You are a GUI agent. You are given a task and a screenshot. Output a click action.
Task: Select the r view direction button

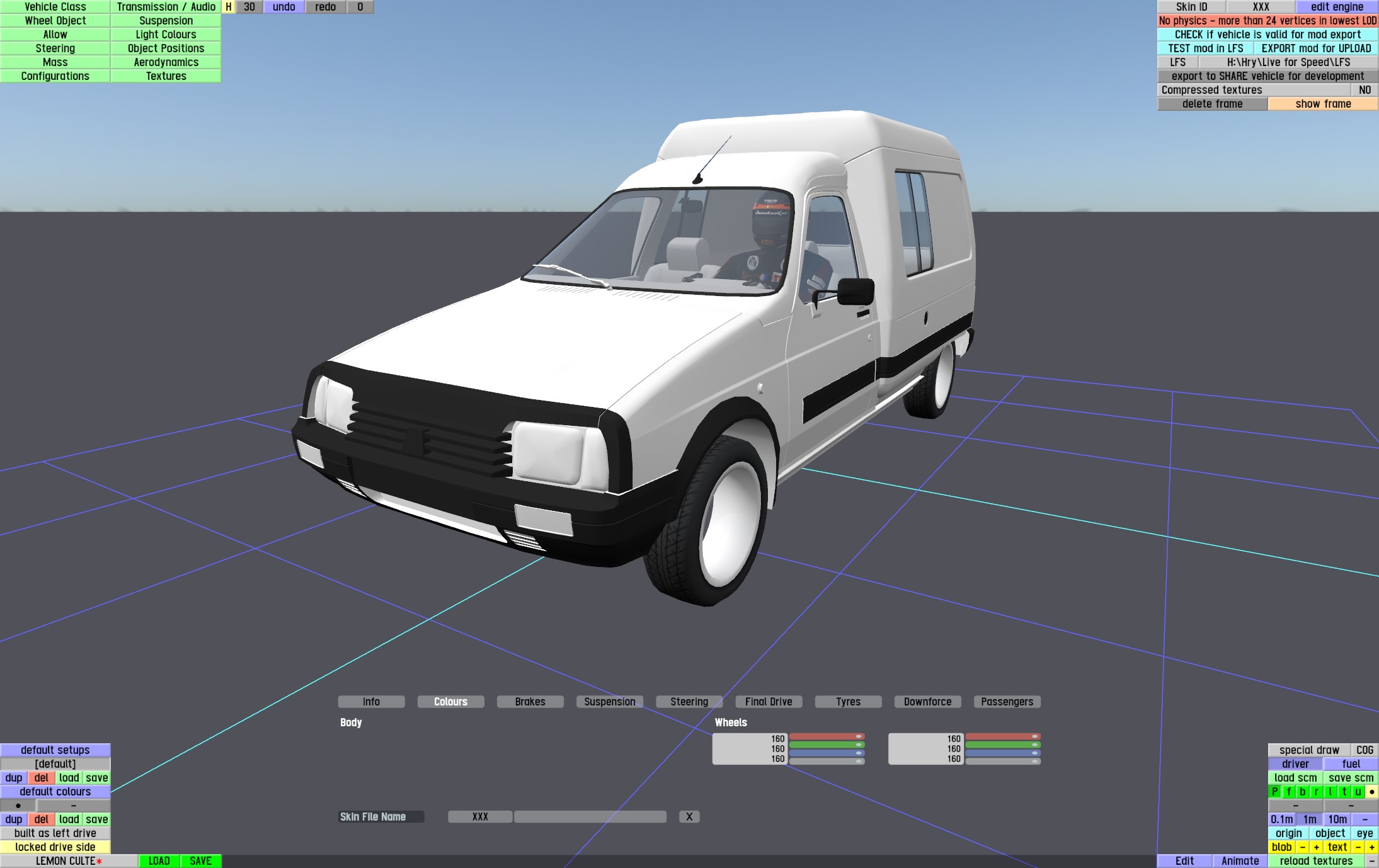[x=1316, y=792]
